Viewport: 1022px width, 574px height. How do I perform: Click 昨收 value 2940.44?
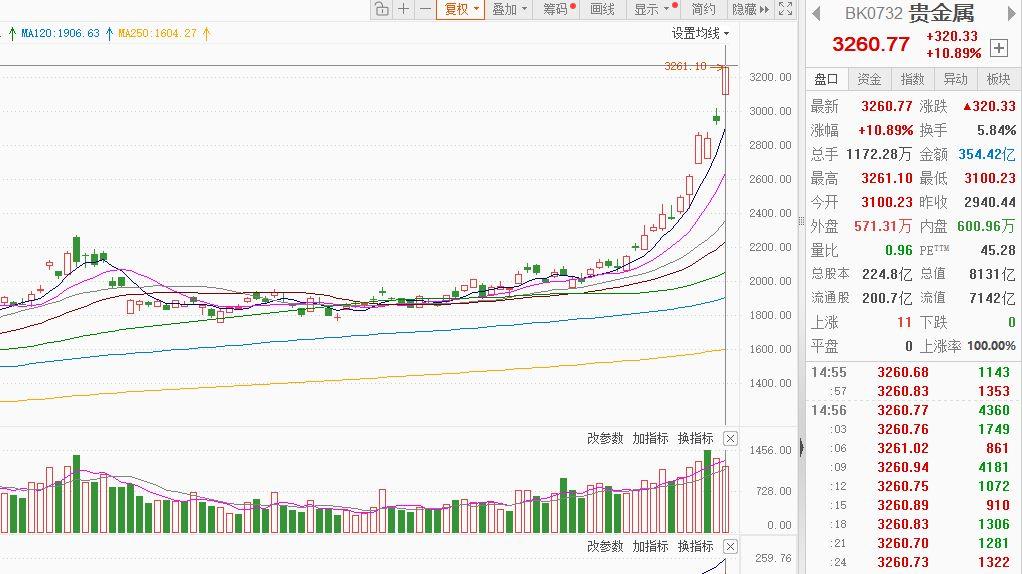[x=989, y=203]
